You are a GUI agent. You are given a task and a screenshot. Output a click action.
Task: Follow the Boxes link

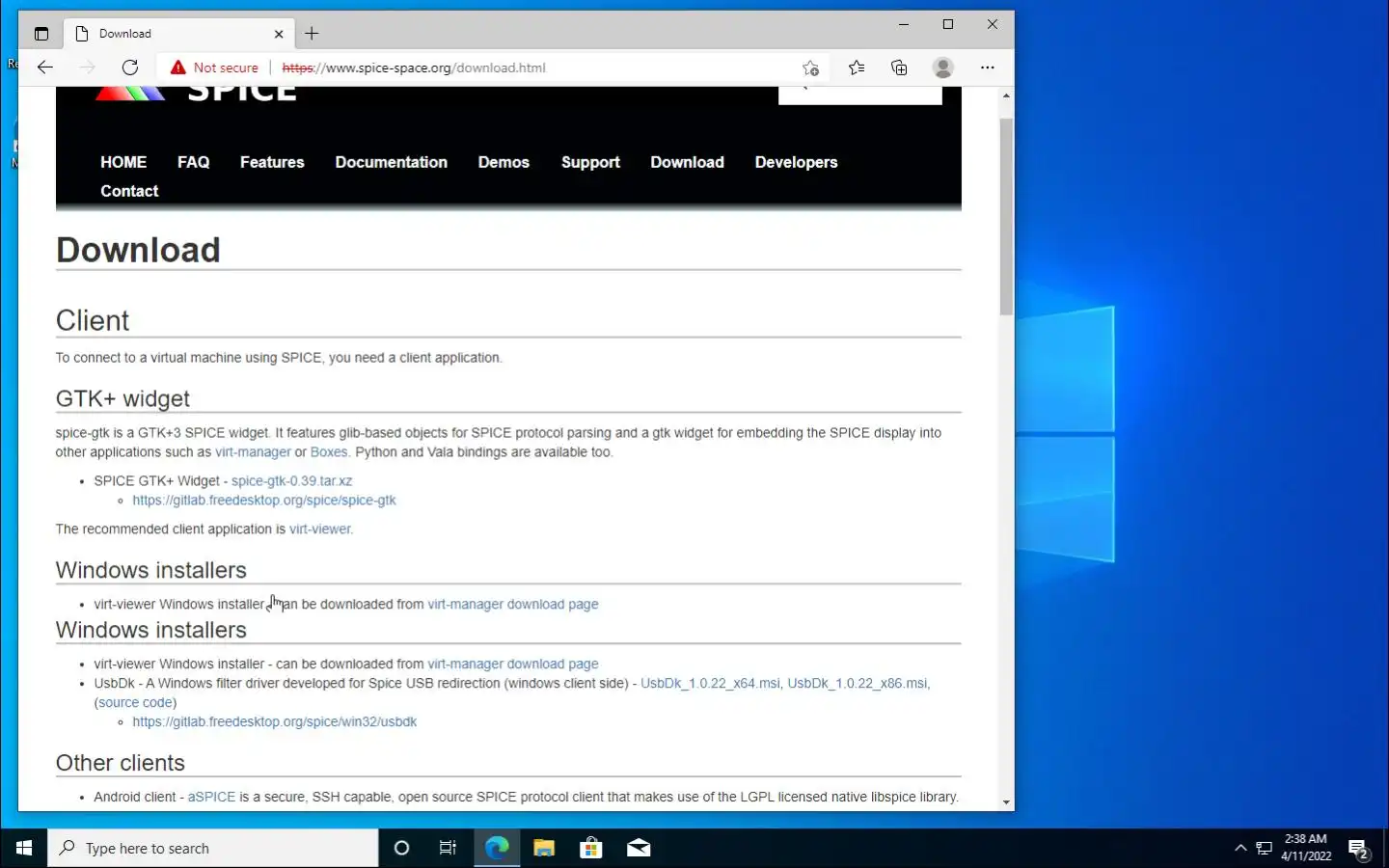329,452
